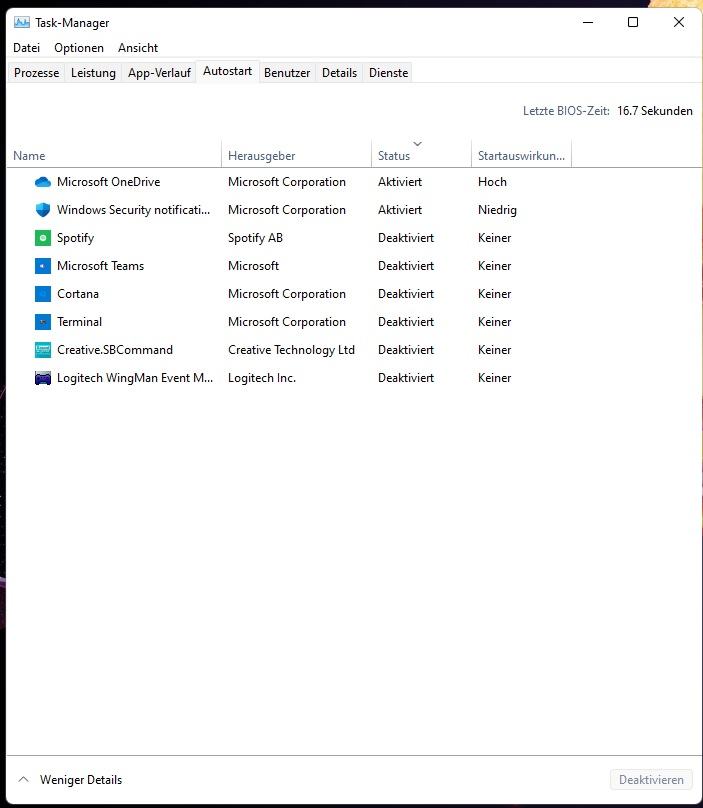Click the Microsoft Teams row icon
Screen dimensions: 703x808
click(43, 266)
